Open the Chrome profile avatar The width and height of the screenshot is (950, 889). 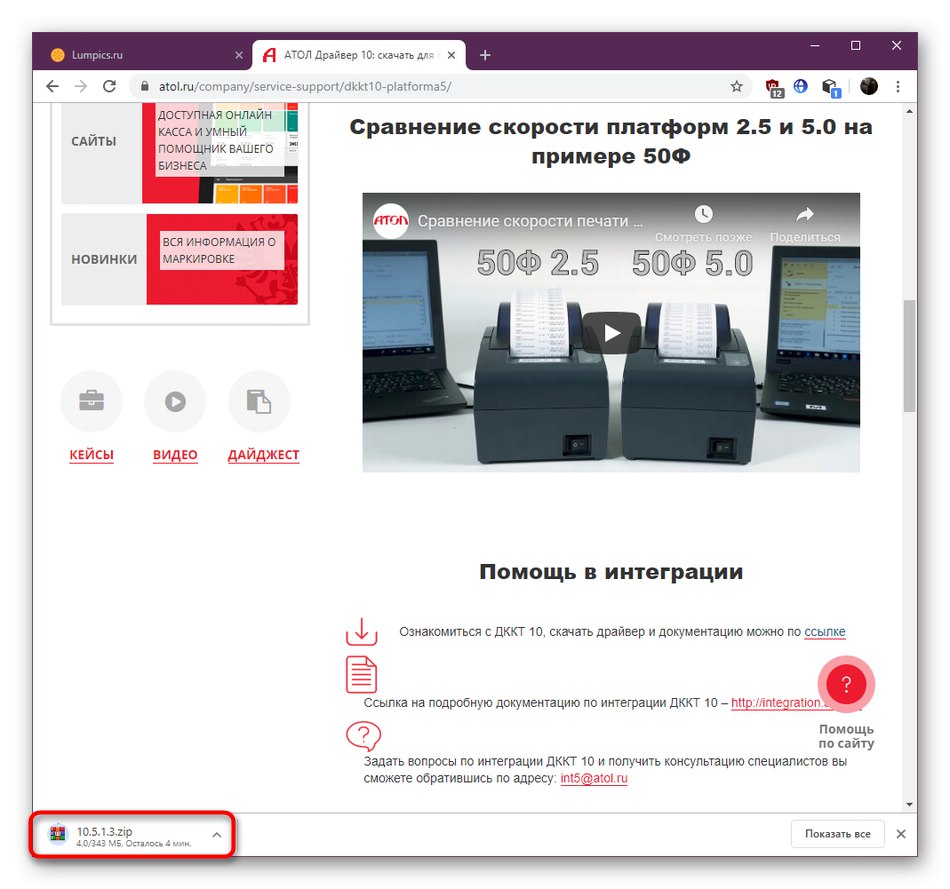(x=868, y=86)
